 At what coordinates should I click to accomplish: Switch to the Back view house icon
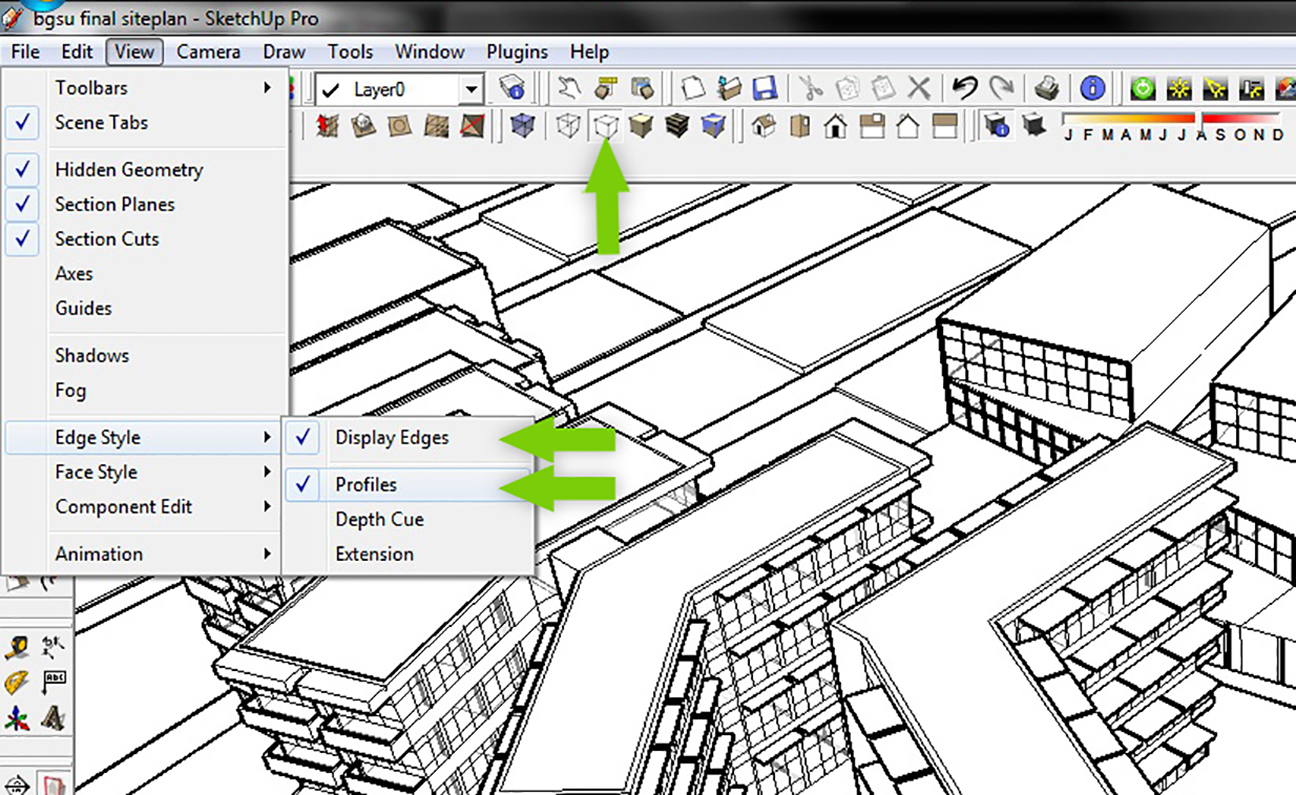click(x=907, y=126)
